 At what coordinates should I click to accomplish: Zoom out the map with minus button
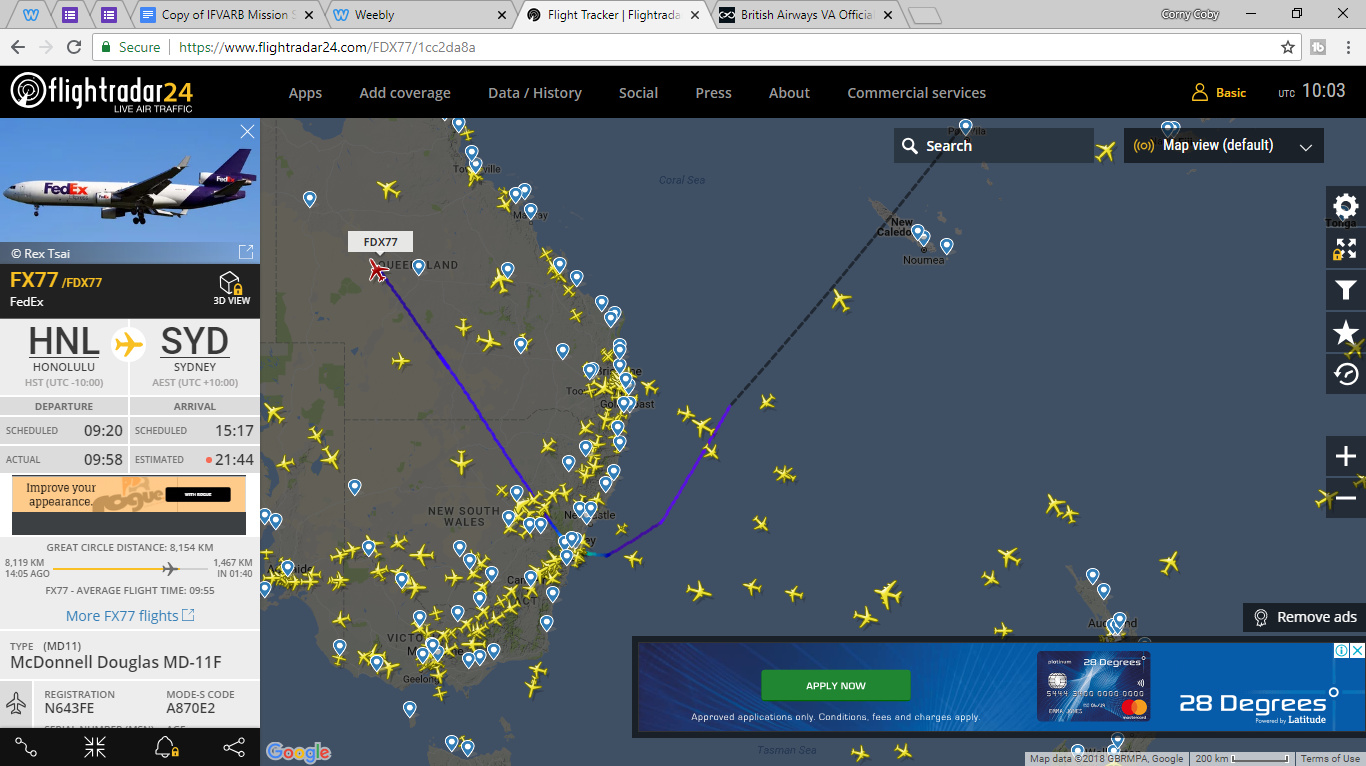1346,498
